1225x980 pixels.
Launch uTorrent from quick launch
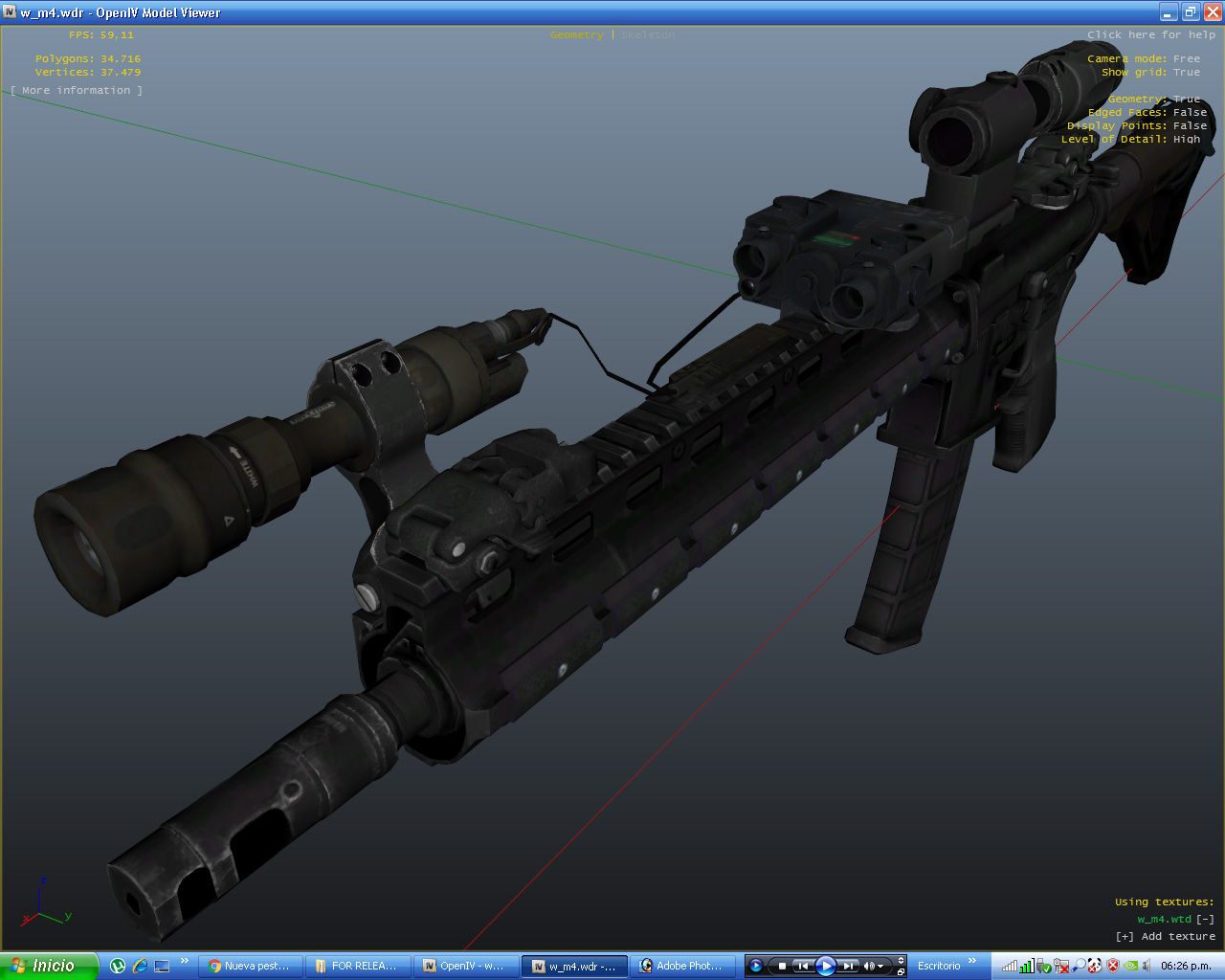(118, 966)
